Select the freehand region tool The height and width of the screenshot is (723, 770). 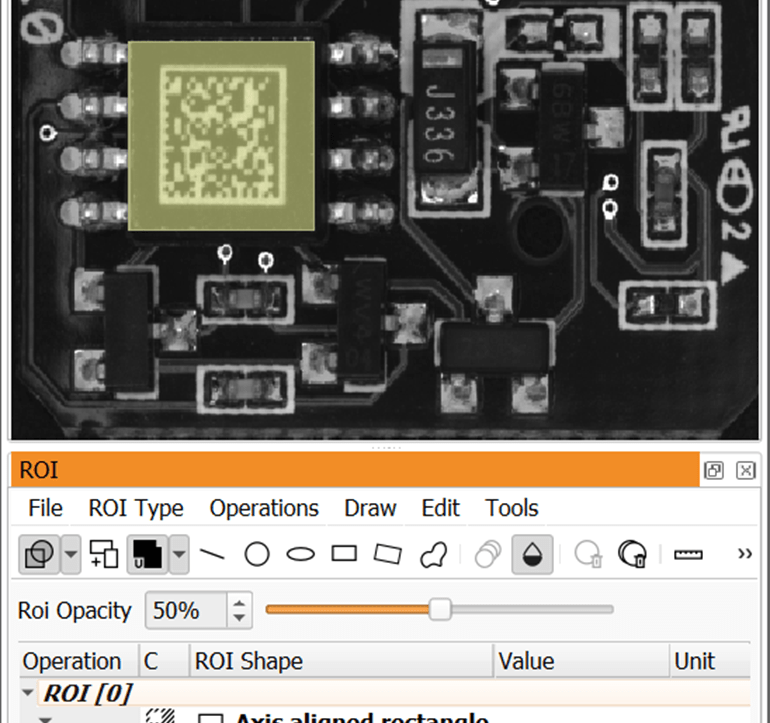[x=434, y=555]
